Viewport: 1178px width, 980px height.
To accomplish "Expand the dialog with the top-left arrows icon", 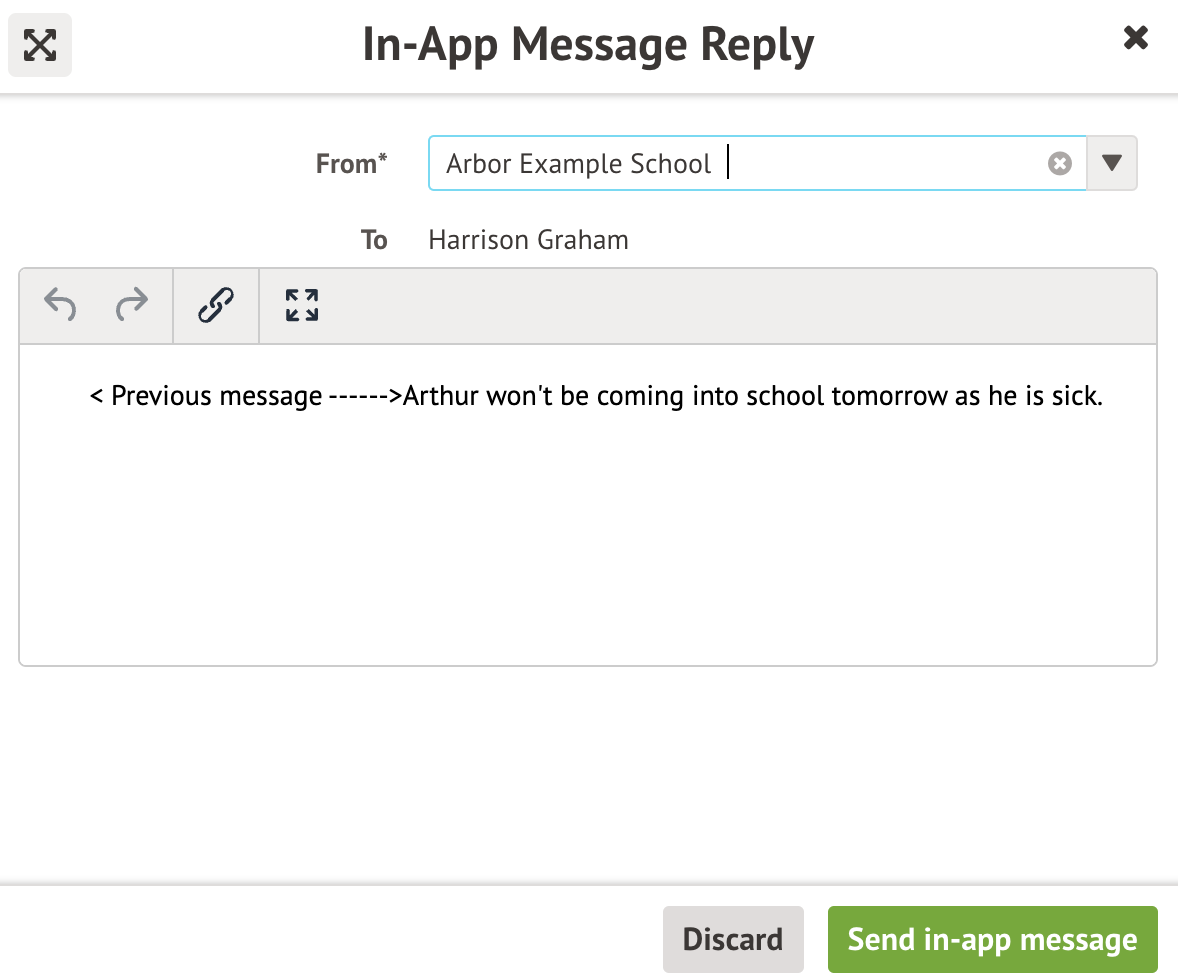I will click(40, 45).
